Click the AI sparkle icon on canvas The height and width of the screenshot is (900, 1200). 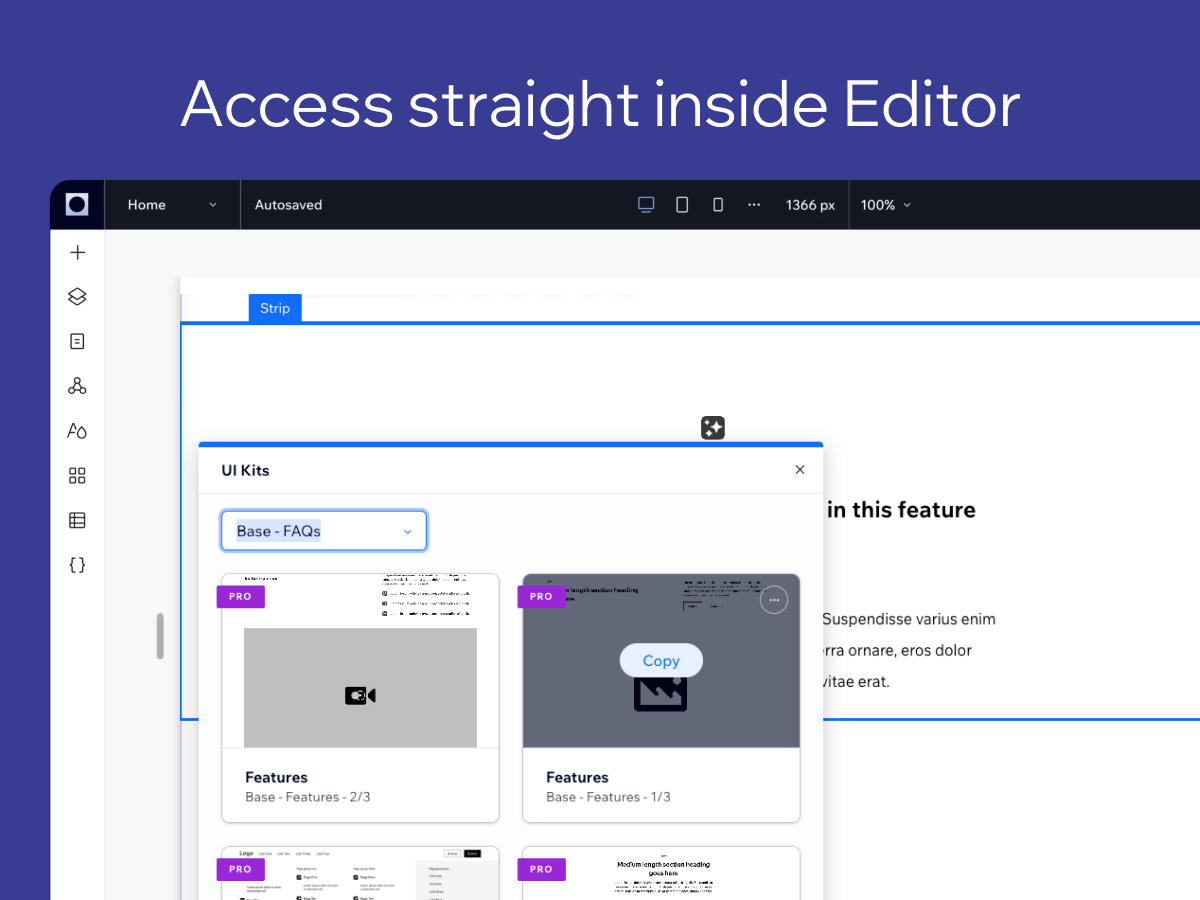[713, 428]
